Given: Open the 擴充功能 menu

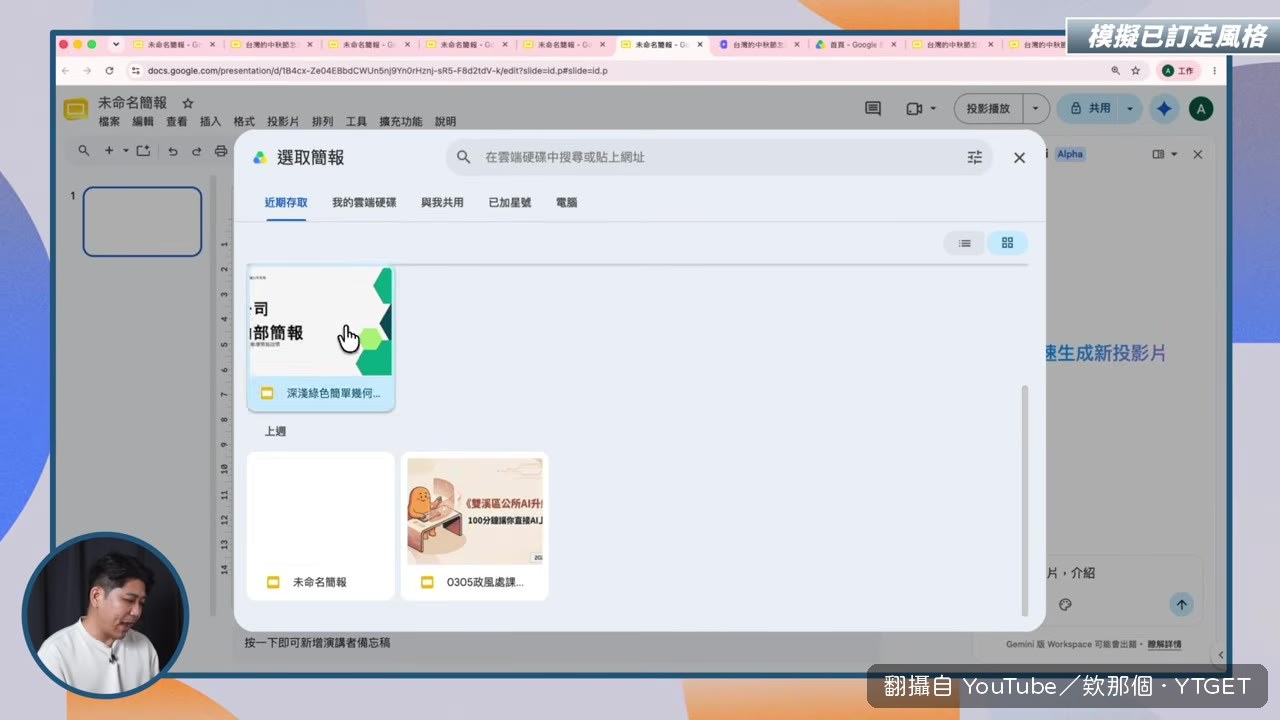Looking at the screenshot, I should click(401, 121).
